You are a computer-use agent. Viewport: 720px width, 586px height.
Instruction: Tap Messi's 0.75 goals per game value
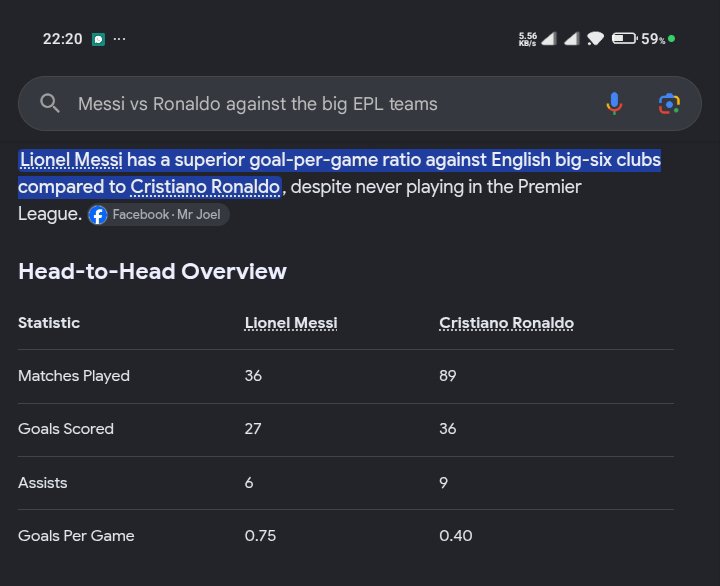[260, 535]
